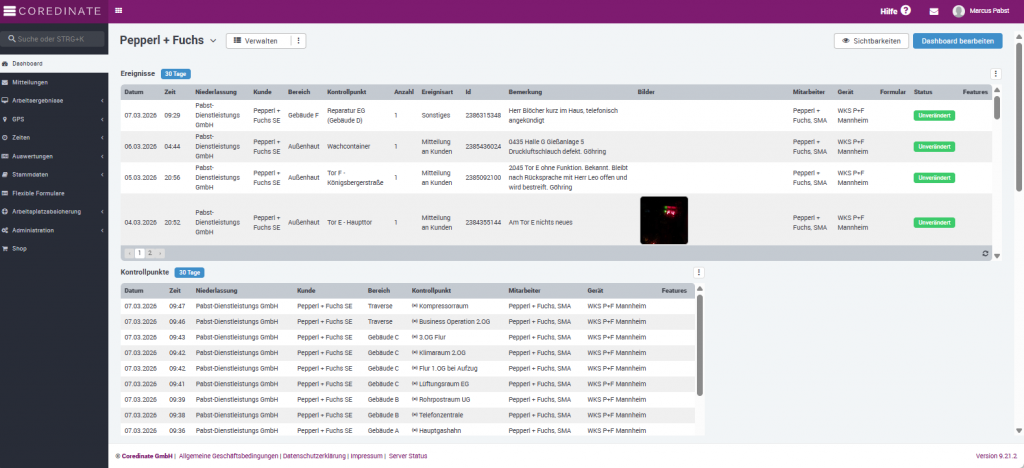
Task: Click the Dashboard bearbeiten button
Action: 957,41
